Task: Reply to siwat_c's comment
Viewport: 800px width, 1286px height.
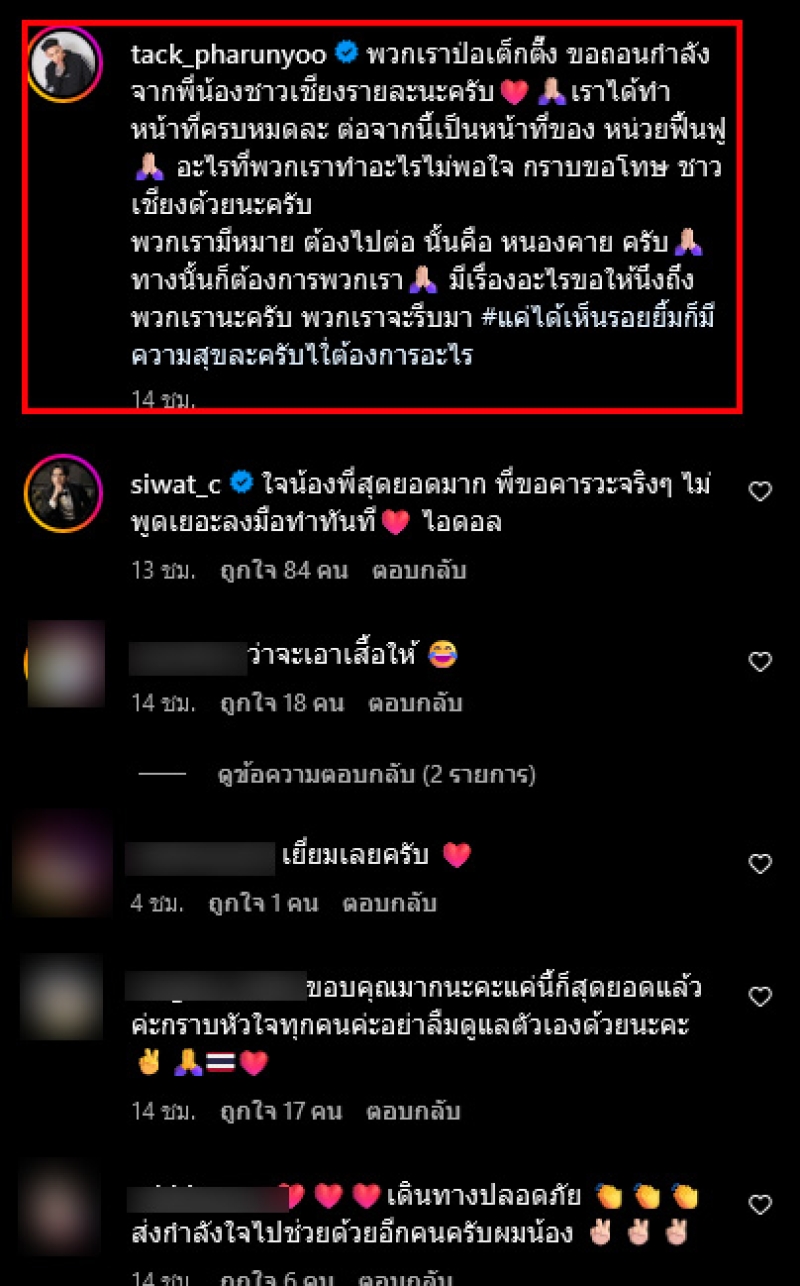Action: click(419, 571)
